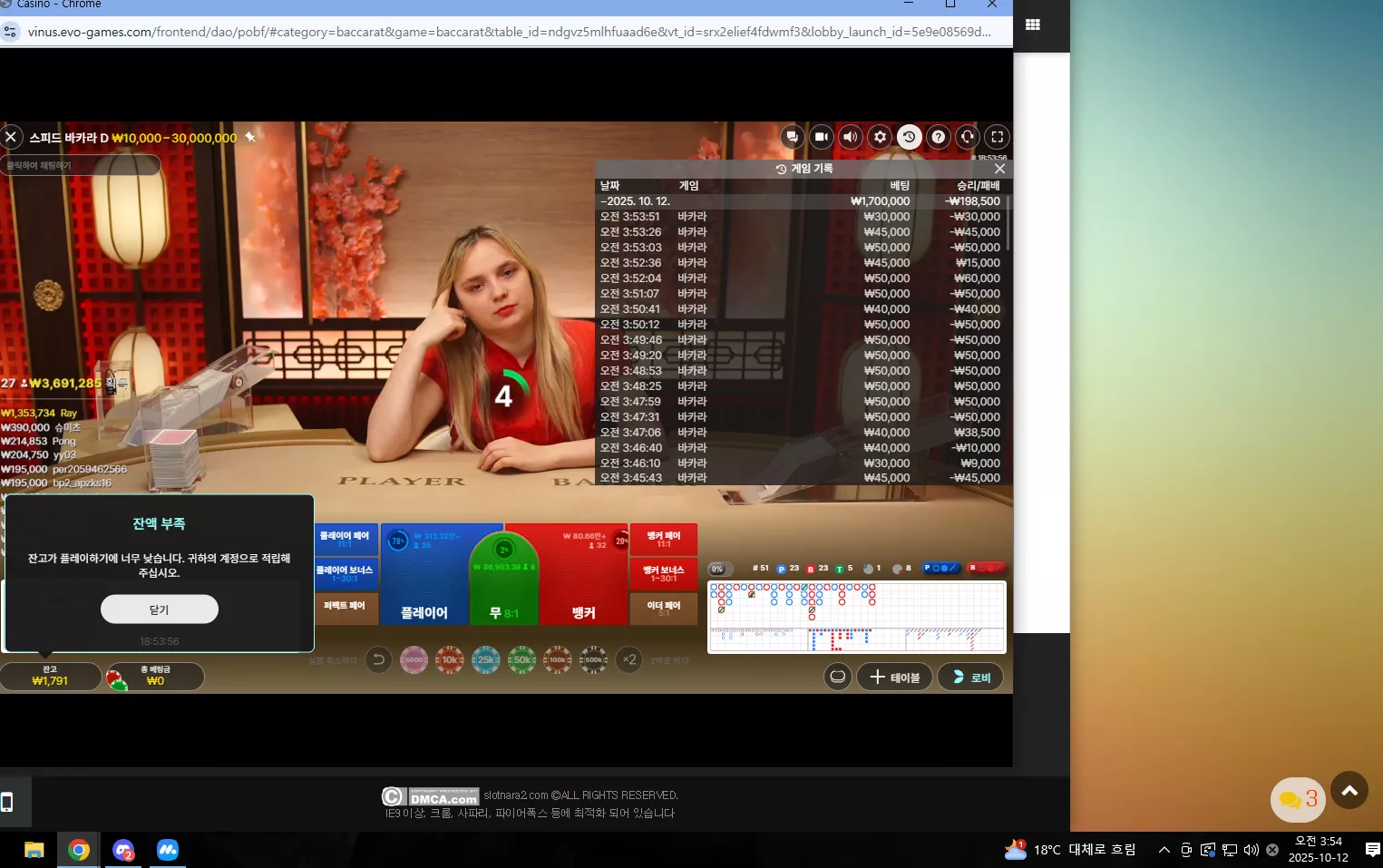Click the + 테이블 add table button
This screenshot has height=868, width=1383.
[895, 678]
